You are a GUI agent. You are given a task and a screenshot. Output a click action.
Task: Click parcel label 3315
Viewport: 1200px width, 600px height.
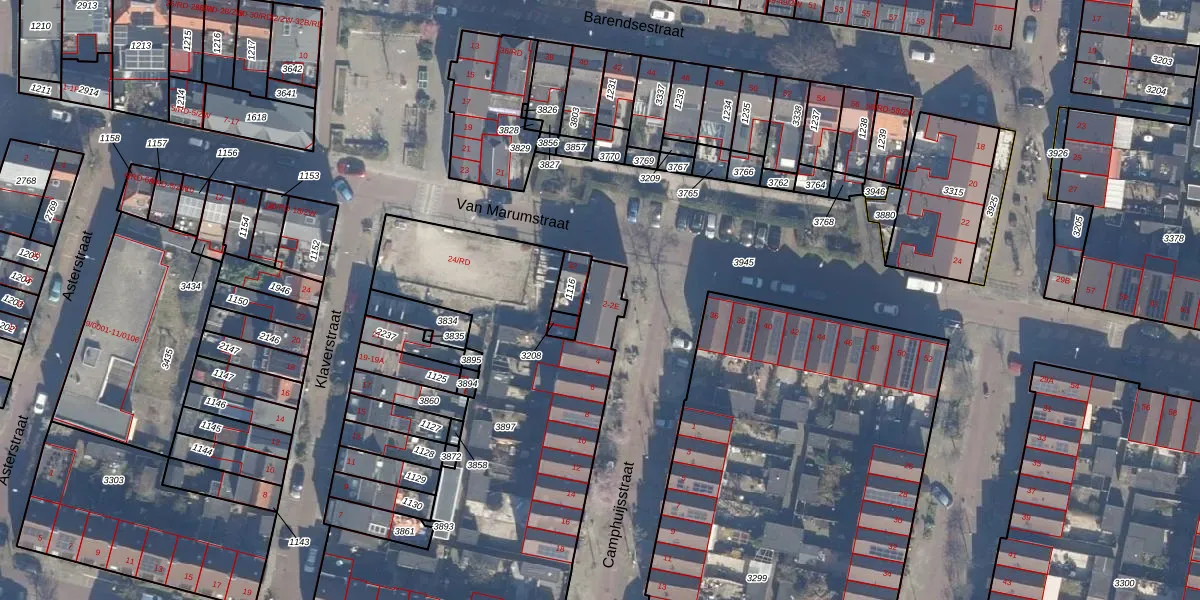[953, 191]
